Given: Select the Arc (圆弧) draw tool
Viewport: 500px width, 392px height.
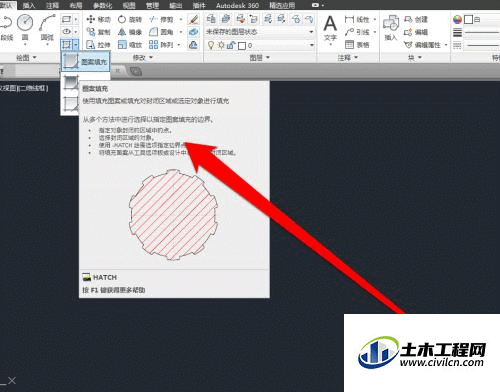Looking at the screenshot, I should (x=47, y=28).
